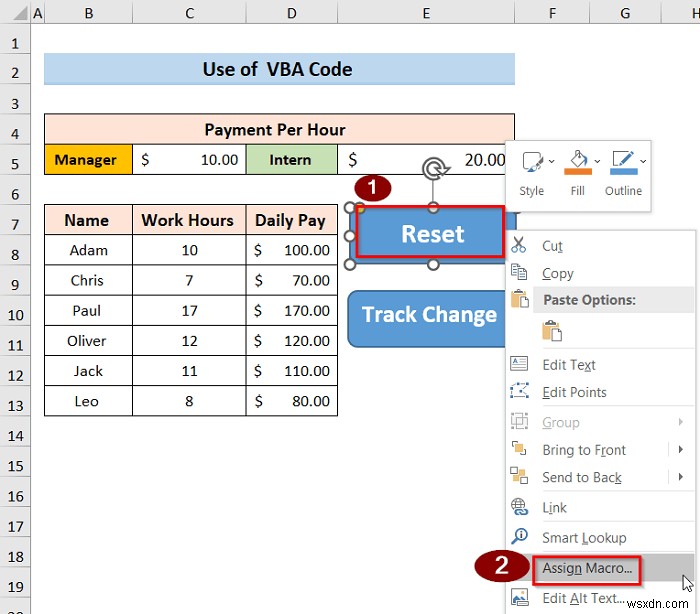Click the Smart Lookup magnifier icon
This screenshot has width=700, height=614.
pyautogui.click(x=520, y=536)
